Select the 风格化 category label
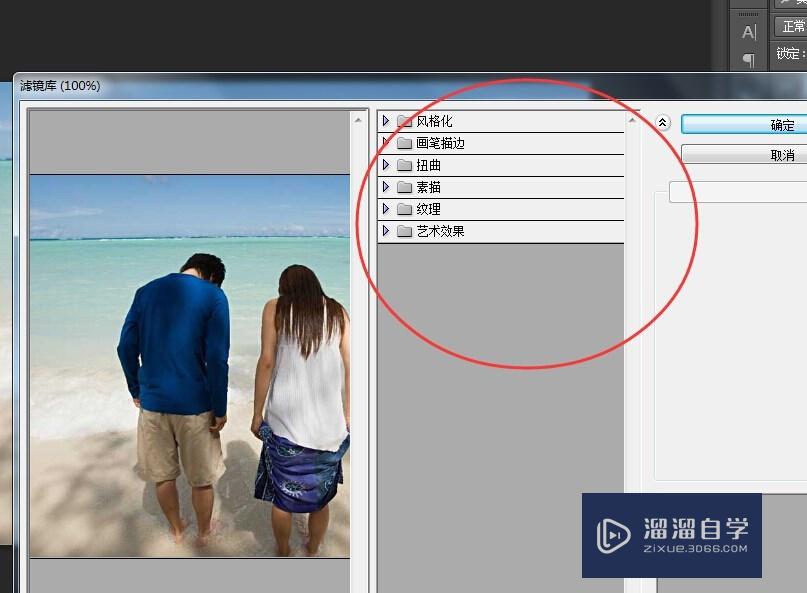The height and width of the screenshot is (593, 807). pos(434,121)
